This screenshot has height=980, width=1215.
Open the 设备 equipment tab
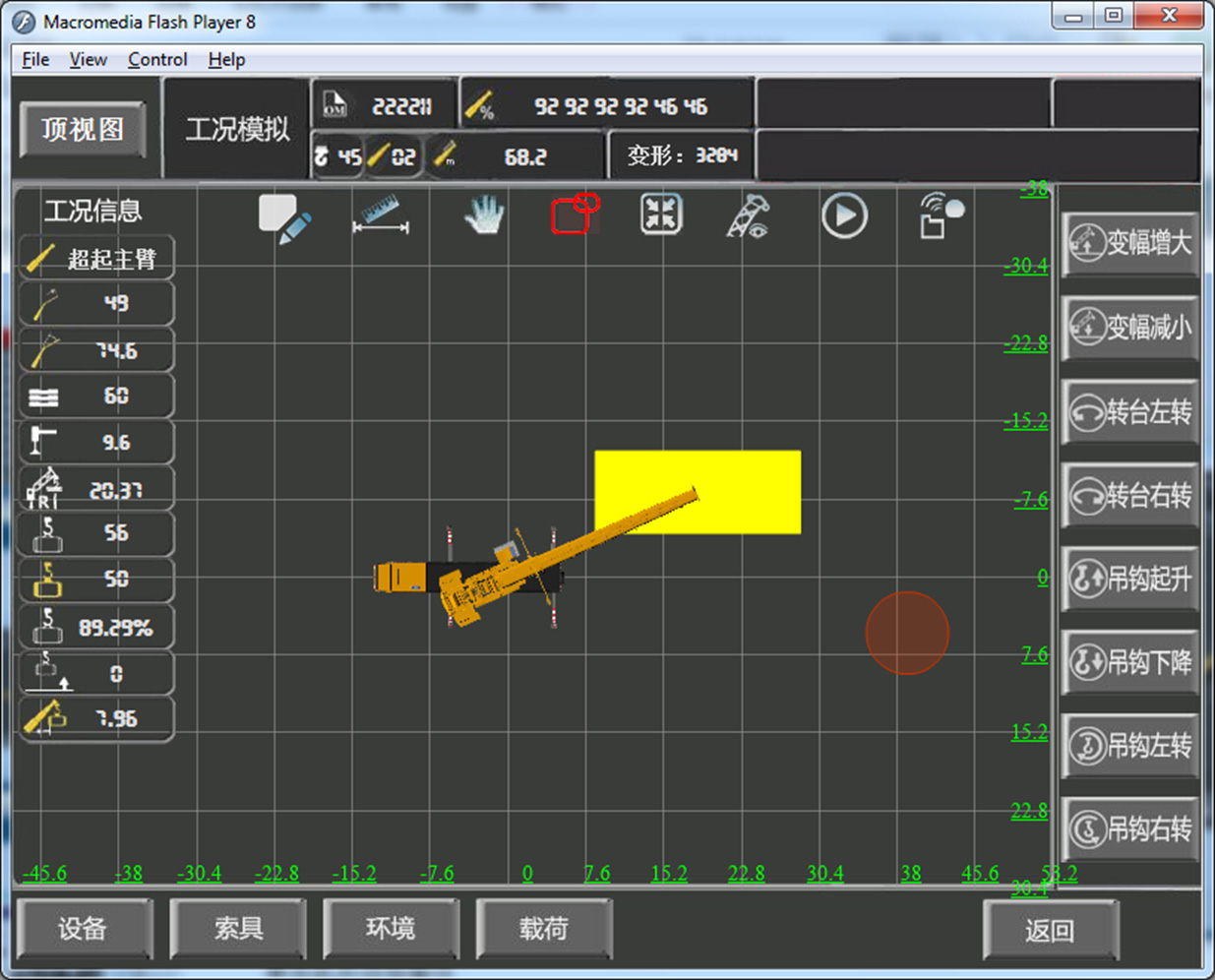pos(83,928)
